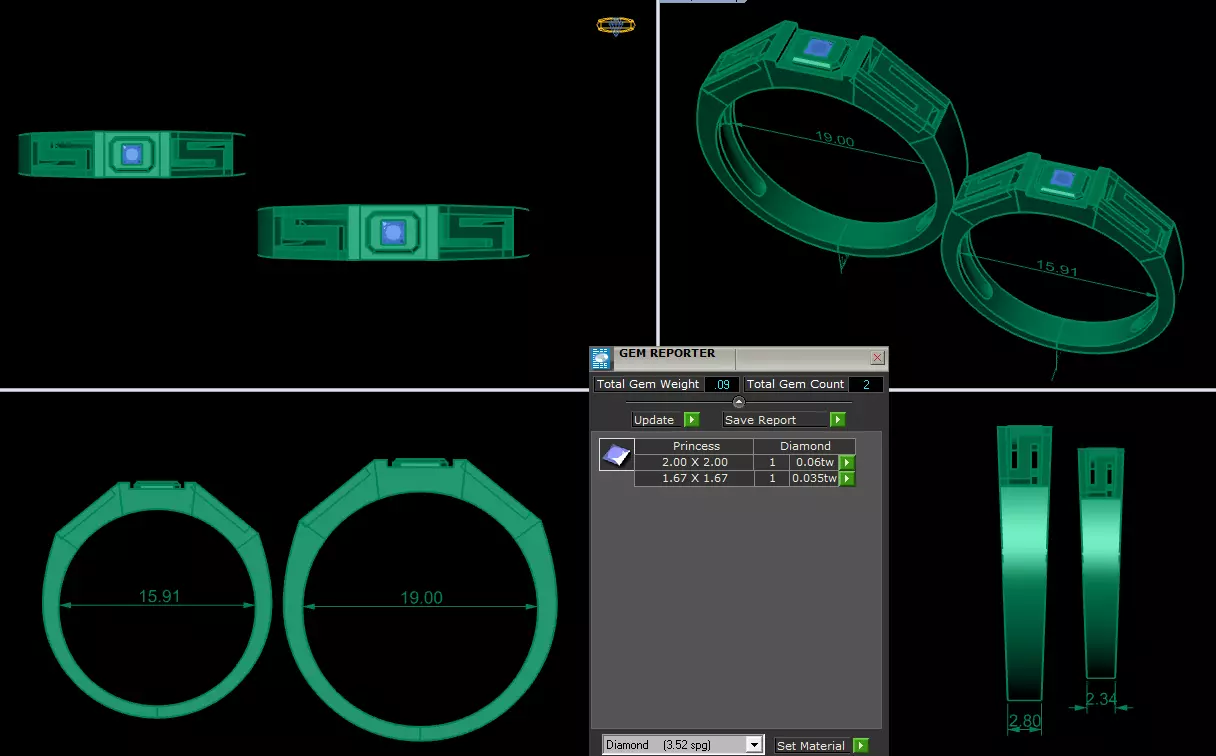Click the green arrow next to Update

click(691, 420)
